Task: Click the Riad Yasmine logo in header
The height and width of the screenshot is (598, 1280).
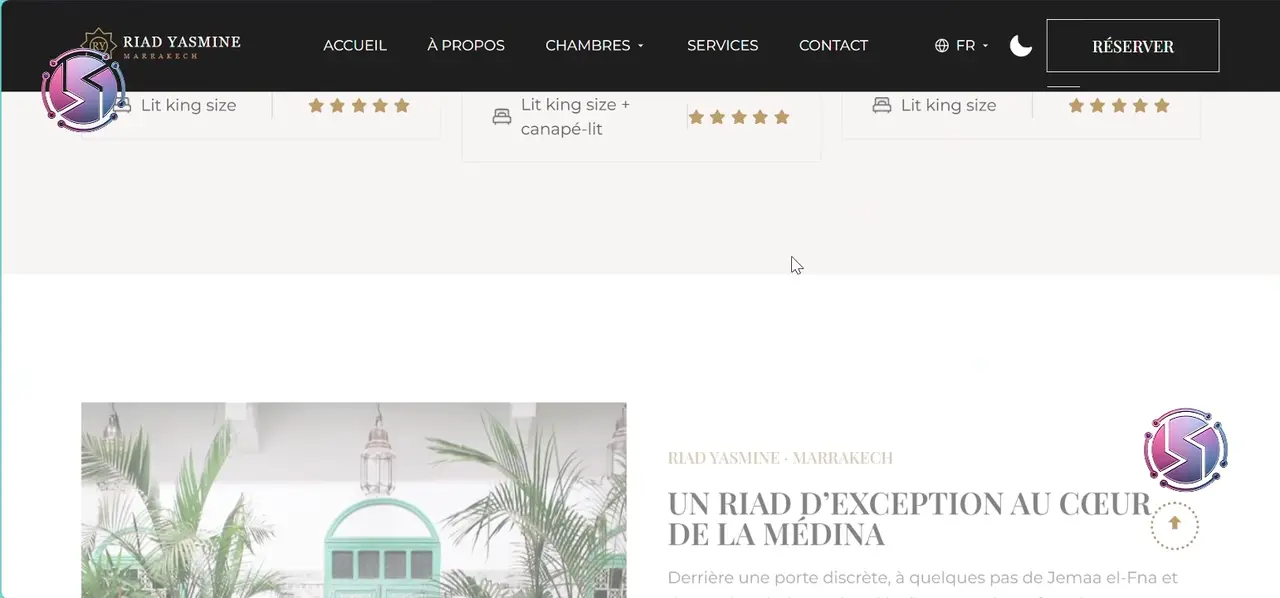Action: 161,45
